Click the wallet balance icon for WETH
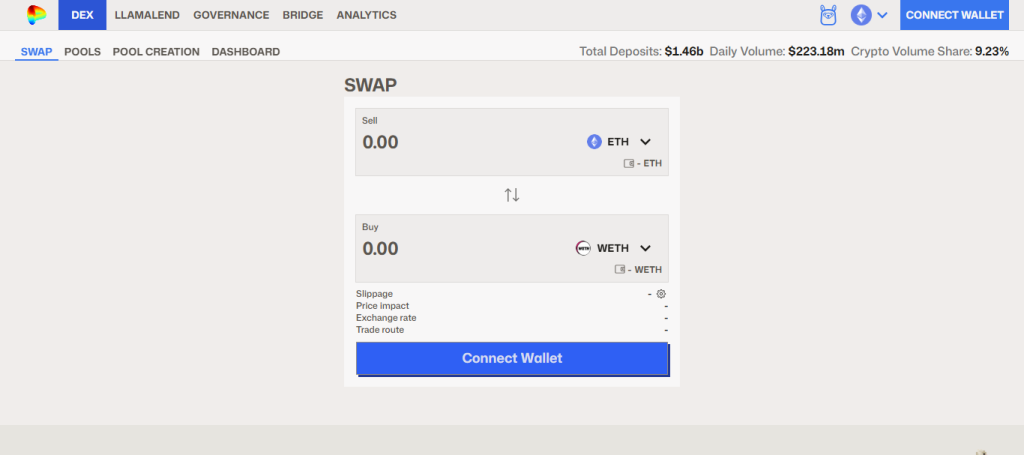1024x455 pixels. coord(620,270)
